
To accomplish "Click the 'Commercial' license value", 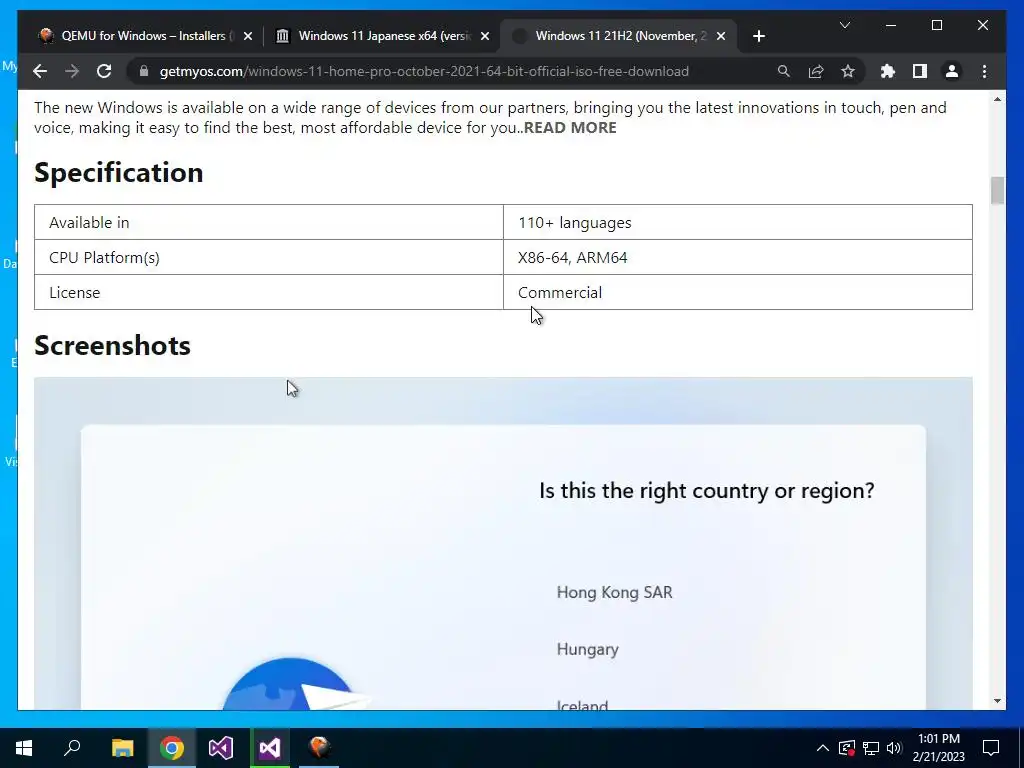I will (x=560, y=292).
